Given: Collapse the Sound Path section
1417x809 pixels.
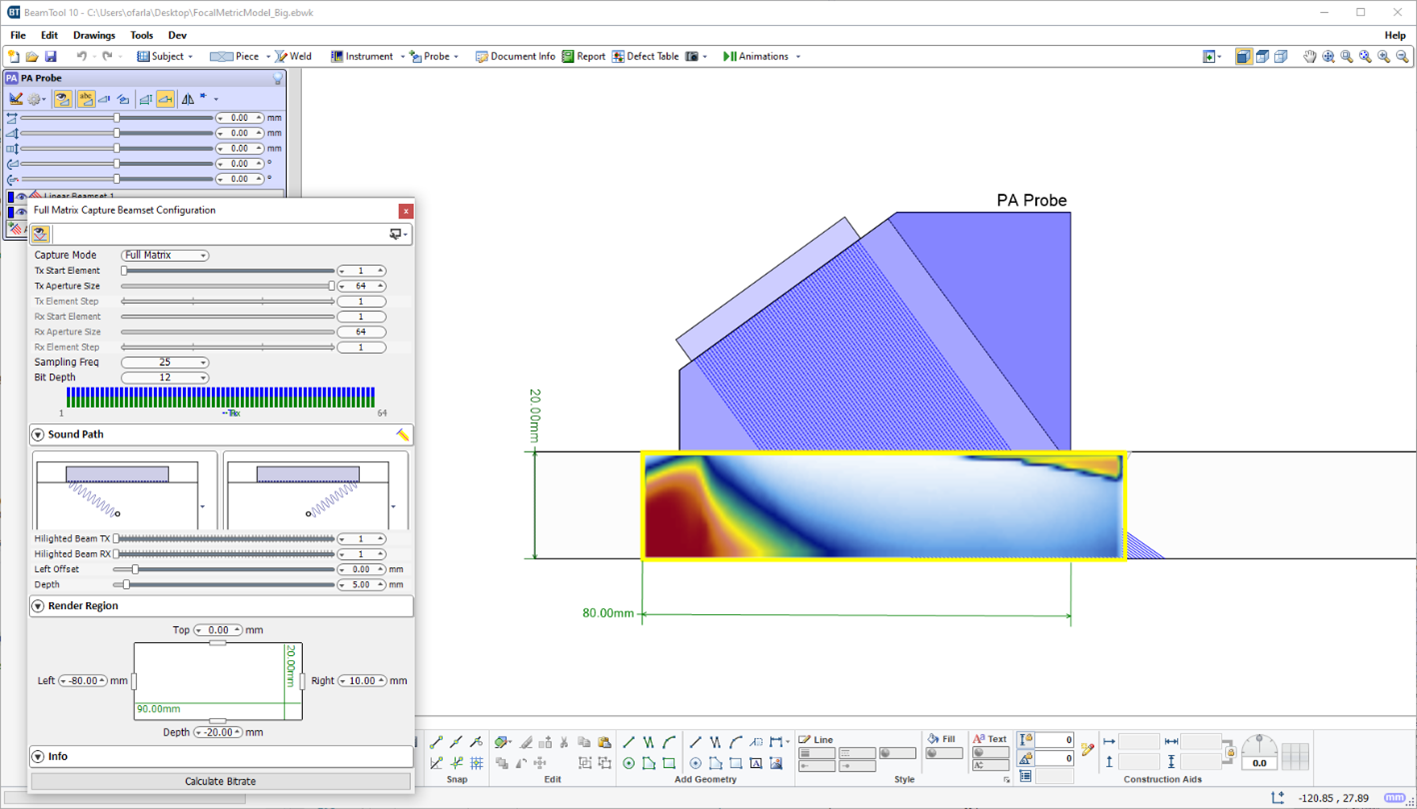Looking at the screenshot, I should coord(38,435).
